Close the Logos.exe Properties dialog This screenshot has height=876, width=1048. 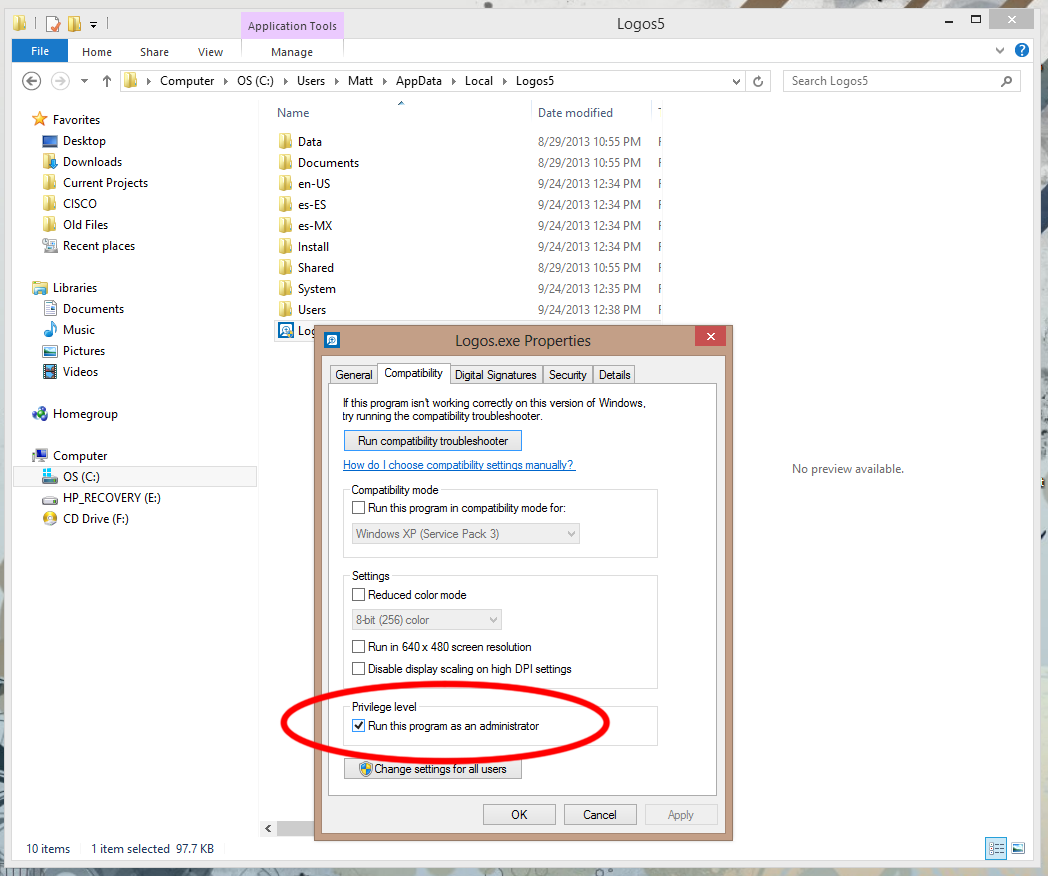[710, 337]
